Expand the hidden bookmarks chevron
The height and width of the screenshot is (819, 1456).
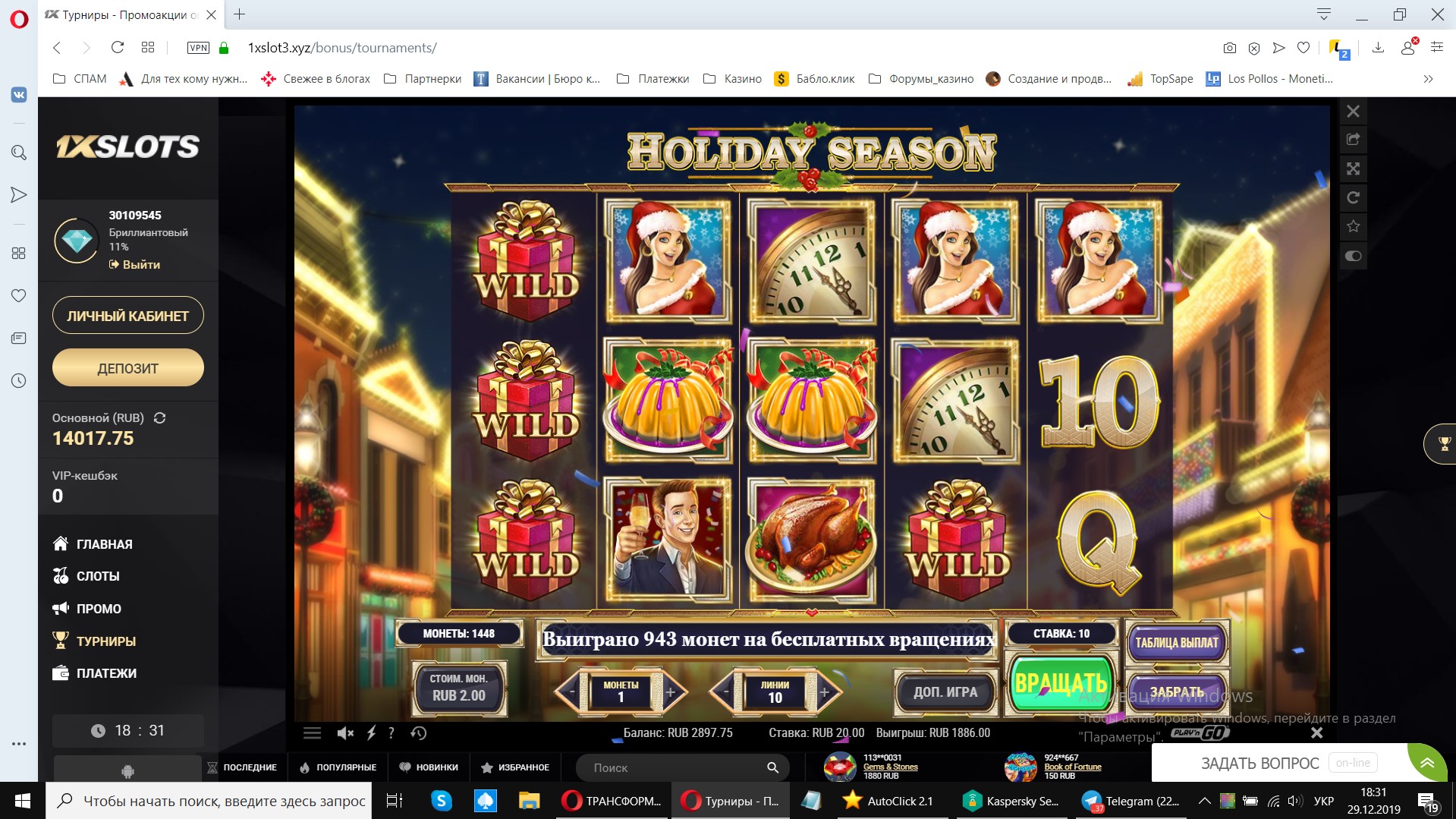tap(1428, 79)
